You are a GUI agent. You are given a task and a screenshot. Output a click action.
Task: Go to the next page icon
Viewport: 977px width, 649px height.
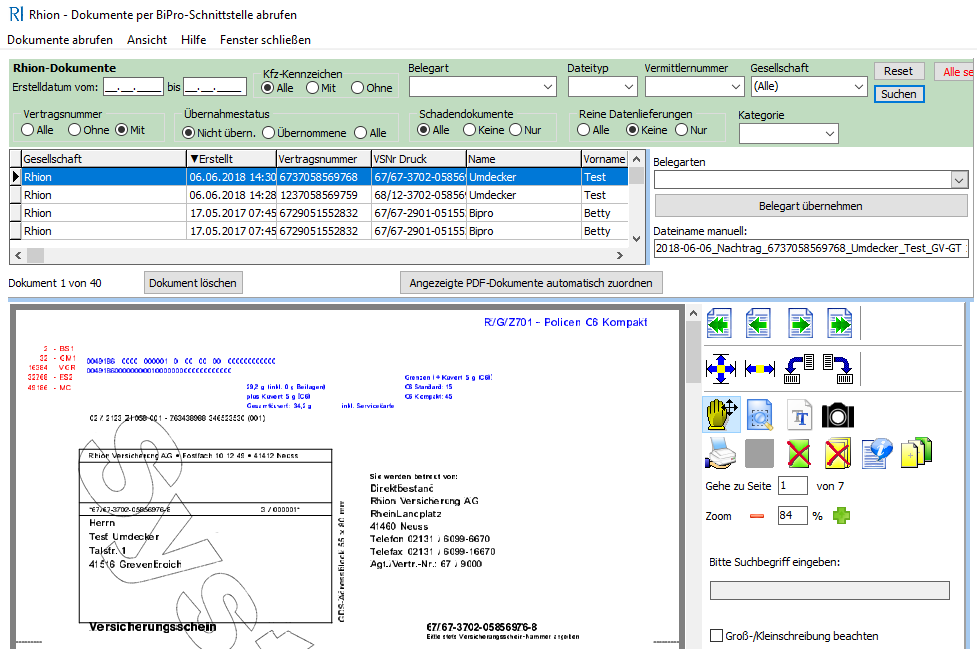[x=800, y=323]
